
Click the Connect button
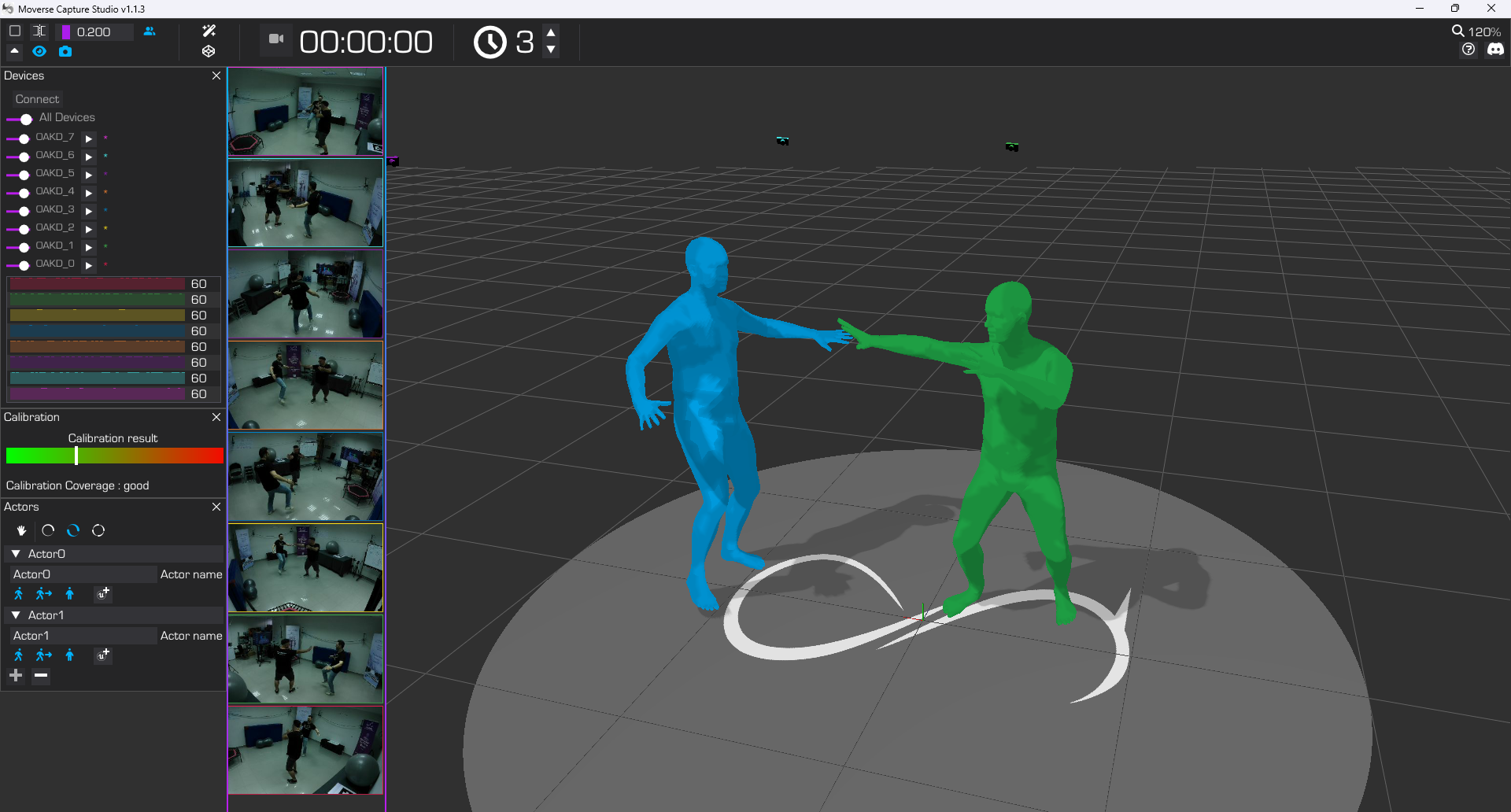37,99
